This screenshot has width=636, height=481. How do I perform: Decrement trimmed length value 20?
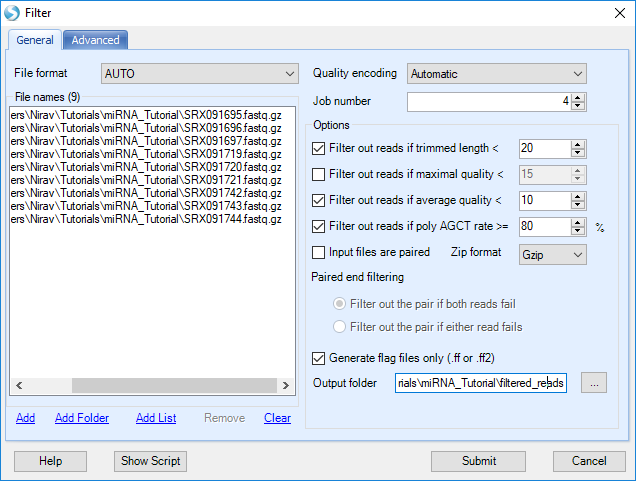click(x=578, y=152)
